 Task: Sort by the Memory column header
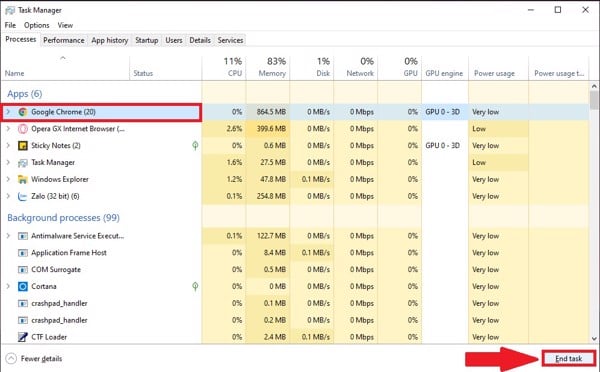268,68
